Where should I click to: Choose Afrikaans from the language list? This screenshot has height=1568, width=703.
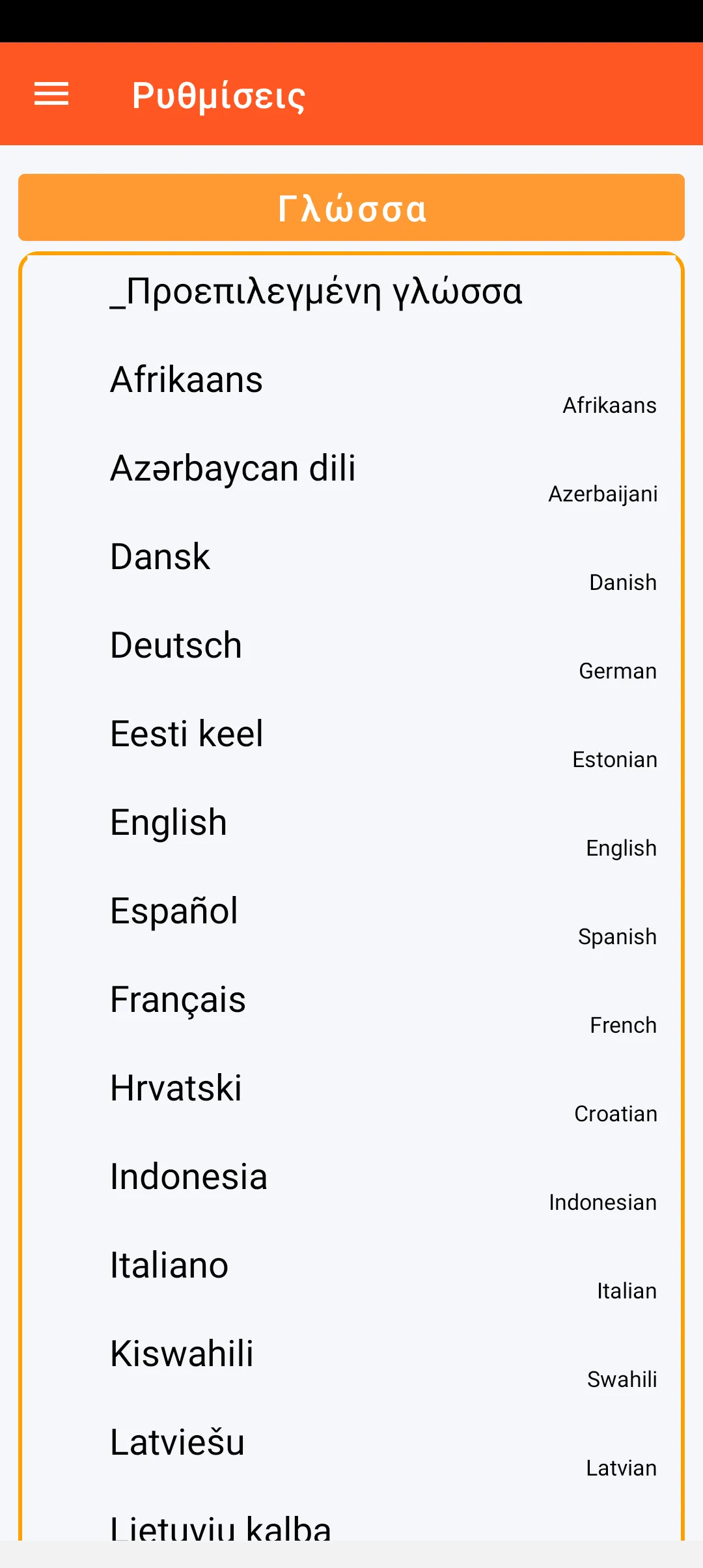click(187, 380)
